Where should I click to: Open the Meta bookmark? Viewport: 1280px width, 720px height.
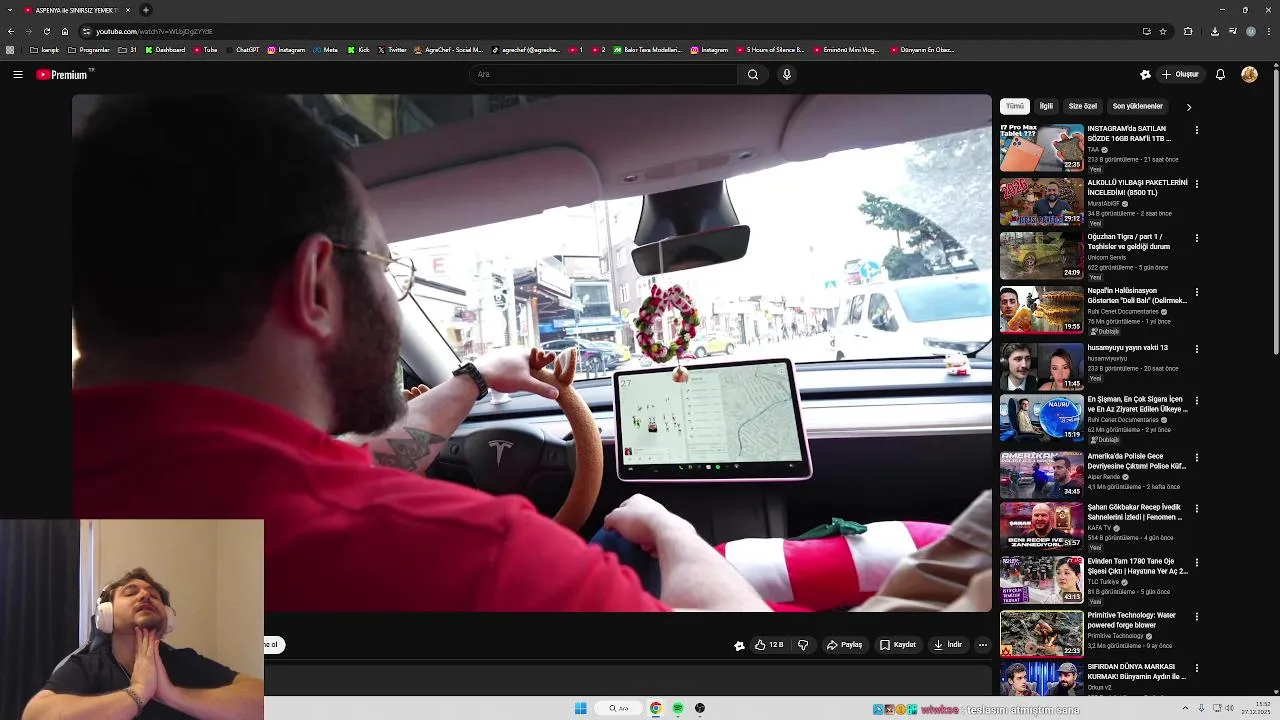[325, 50]
